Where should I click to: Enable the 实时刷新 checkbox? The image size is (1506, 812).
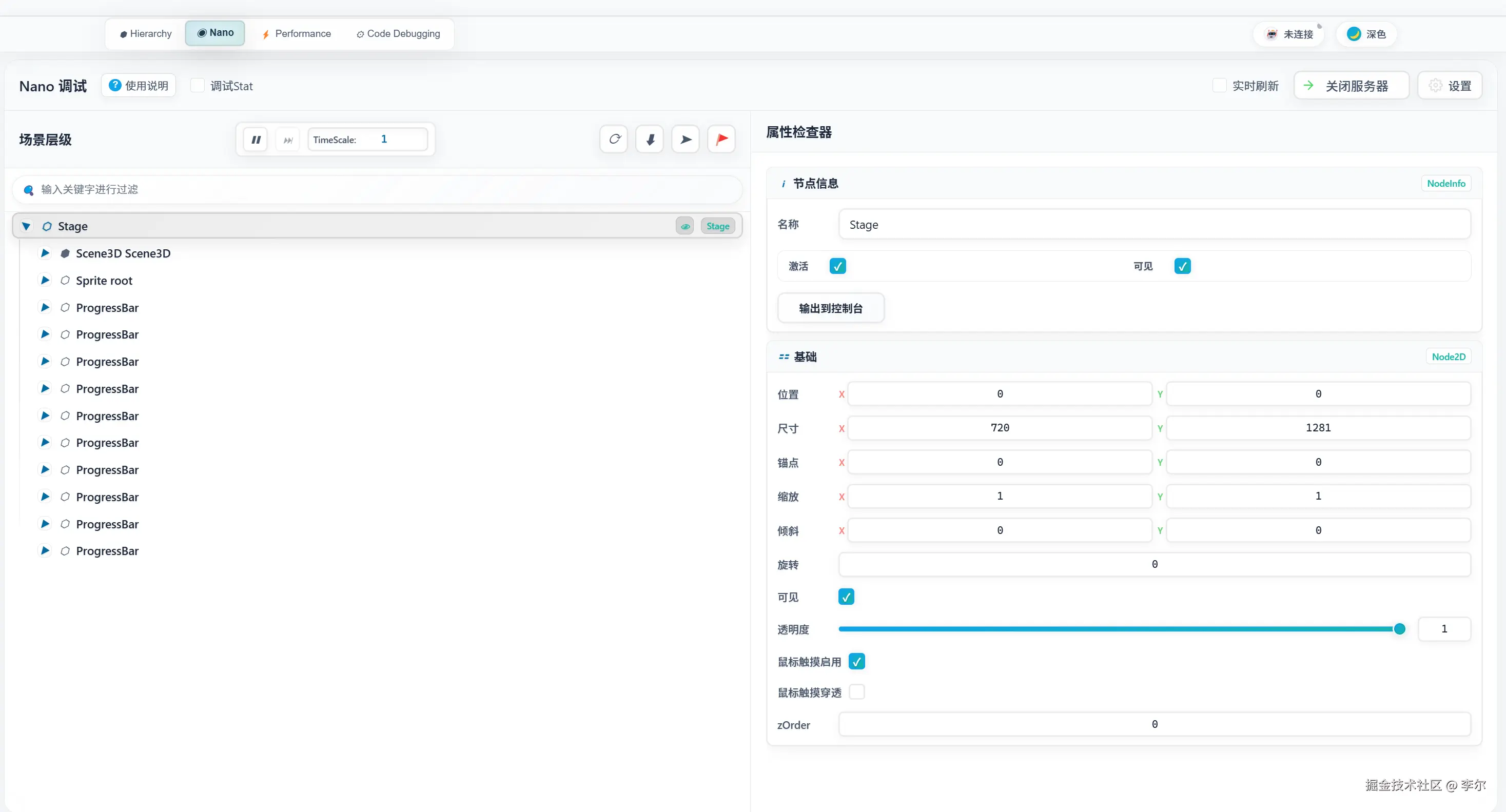1220,85
